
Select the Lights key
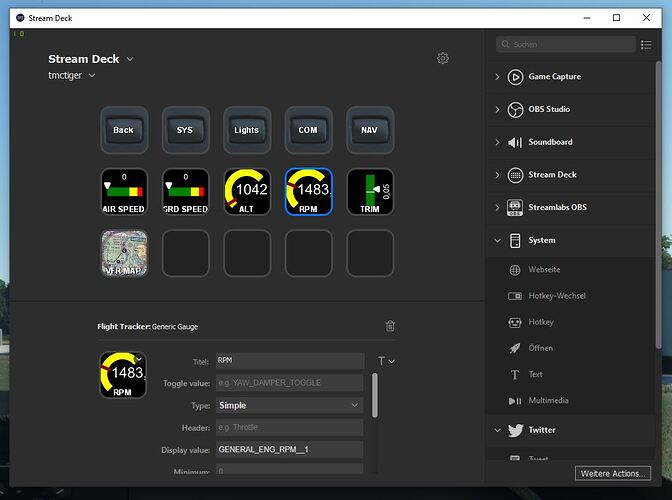coord(247,130)
